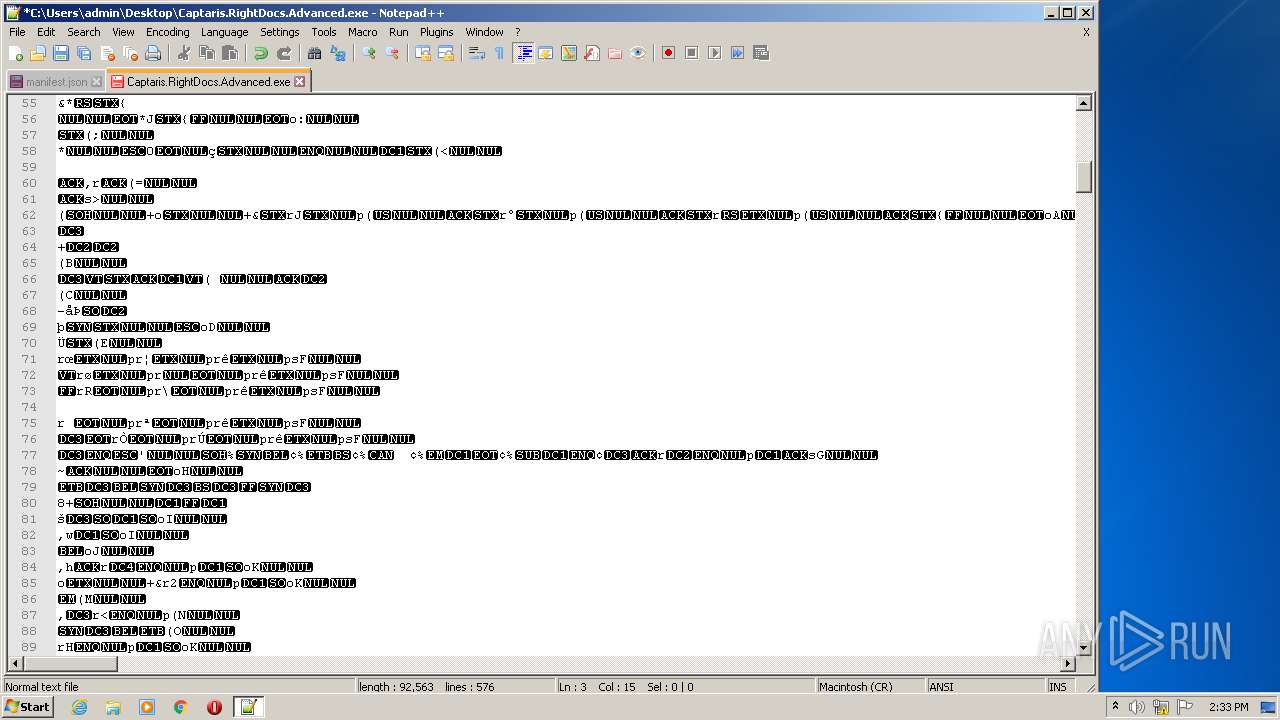Screen dimensions: 1280x720
Task: Zoom in on the text
Action: pos(369,53)
